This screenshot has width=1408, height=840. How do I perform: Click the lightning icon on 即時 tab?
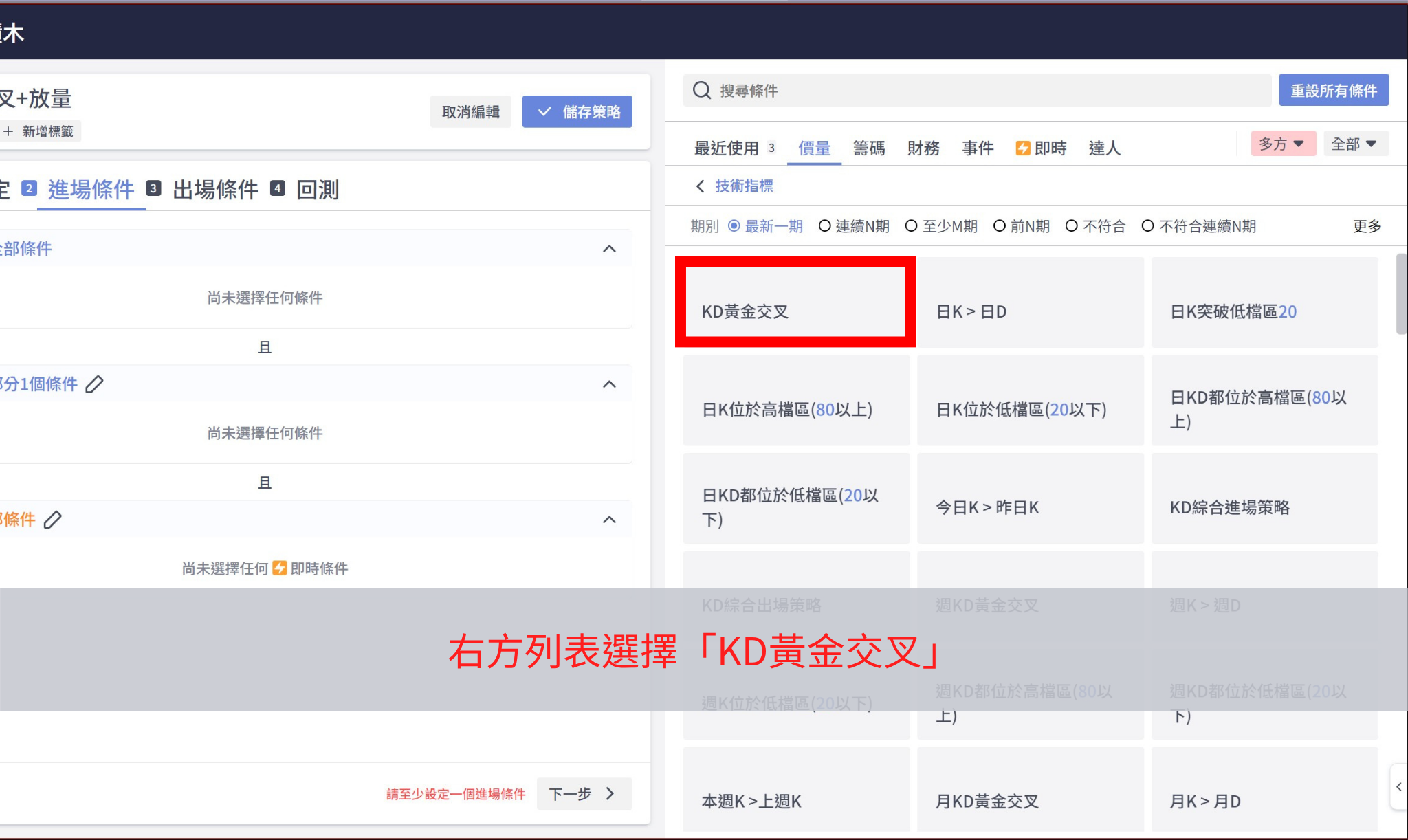[x=1022, y=148]
